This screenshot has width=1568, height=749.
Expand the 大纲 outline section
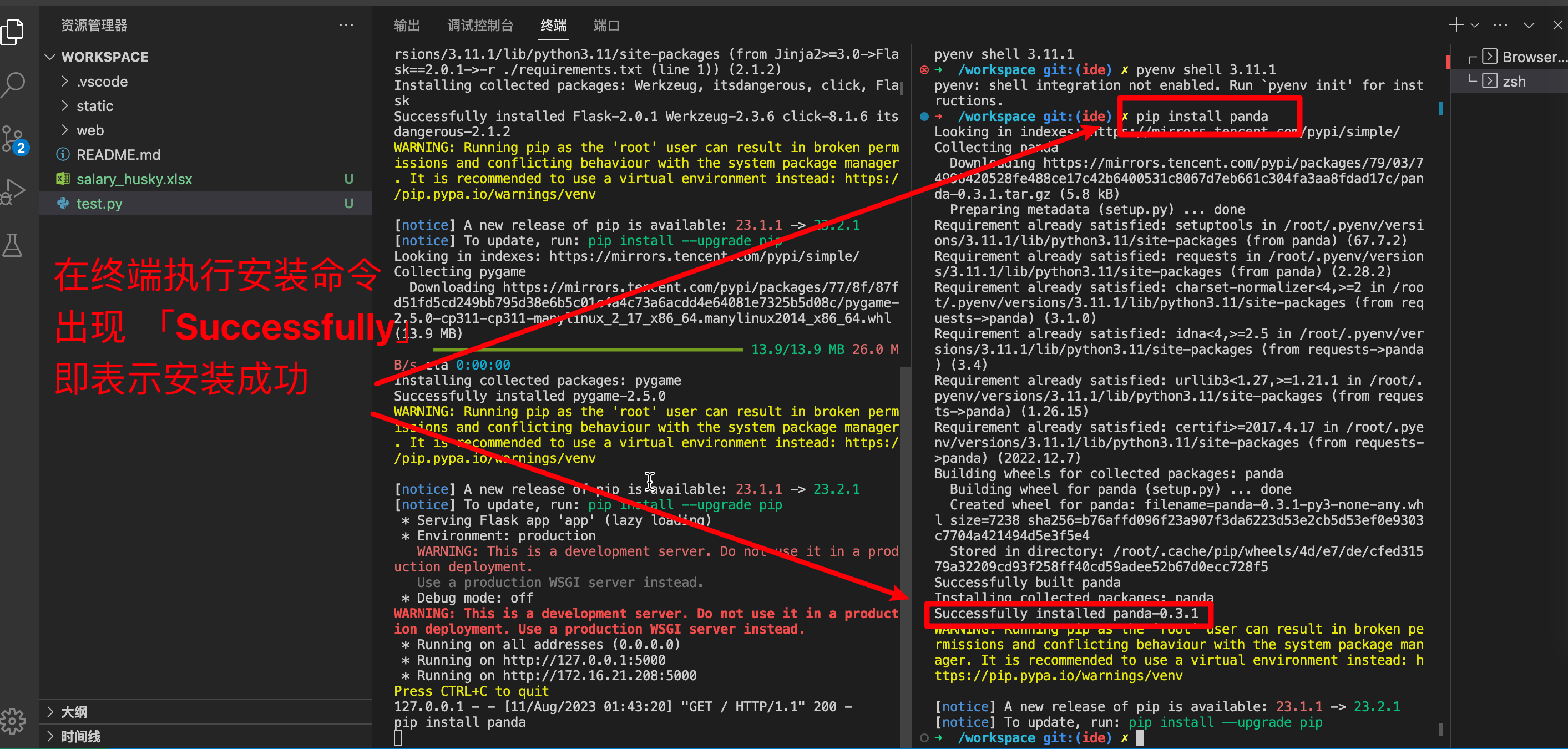point(73,711)
